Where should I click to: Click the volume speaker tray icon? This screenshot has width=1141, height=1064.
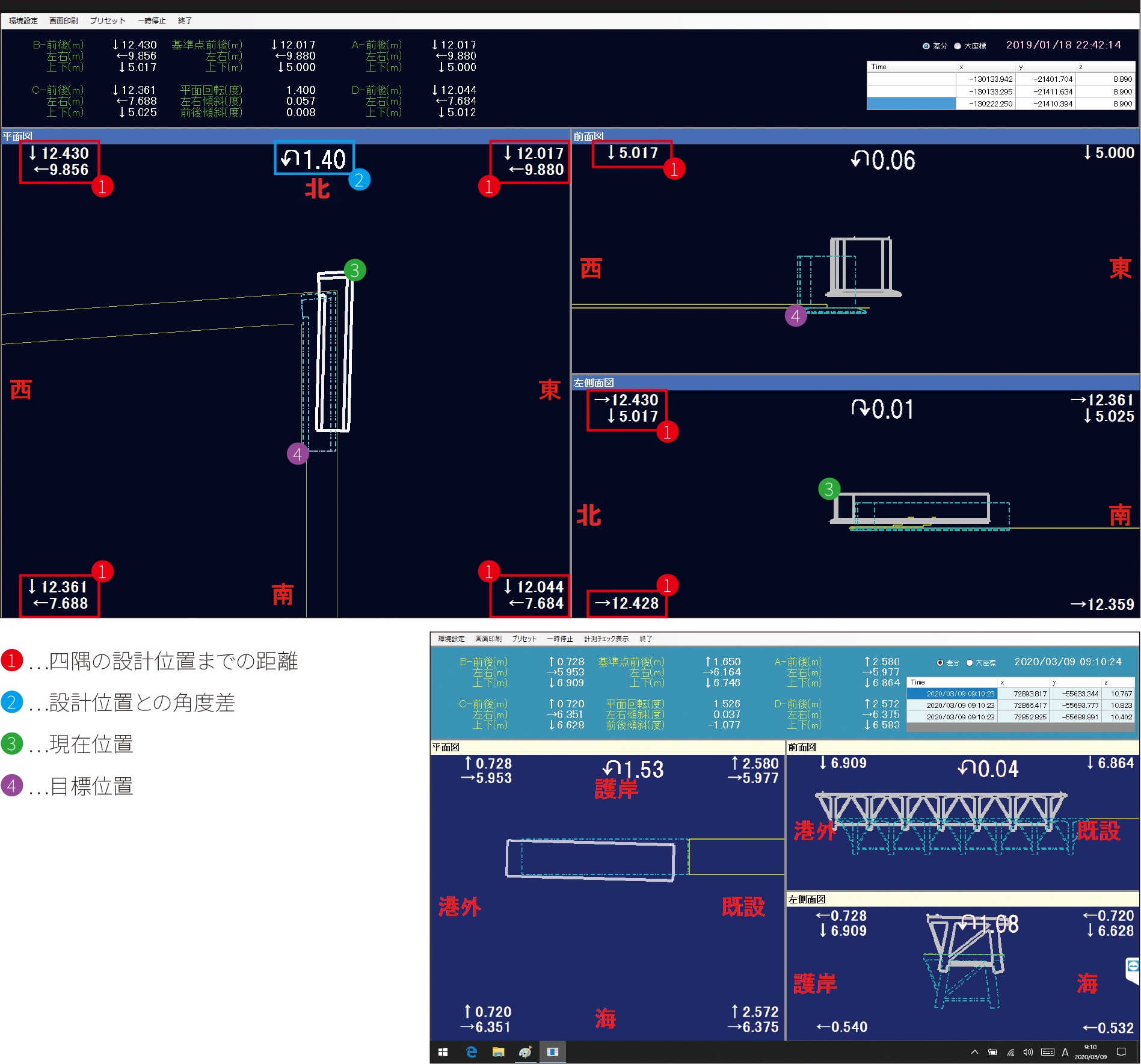(x=1028, y=1052)
